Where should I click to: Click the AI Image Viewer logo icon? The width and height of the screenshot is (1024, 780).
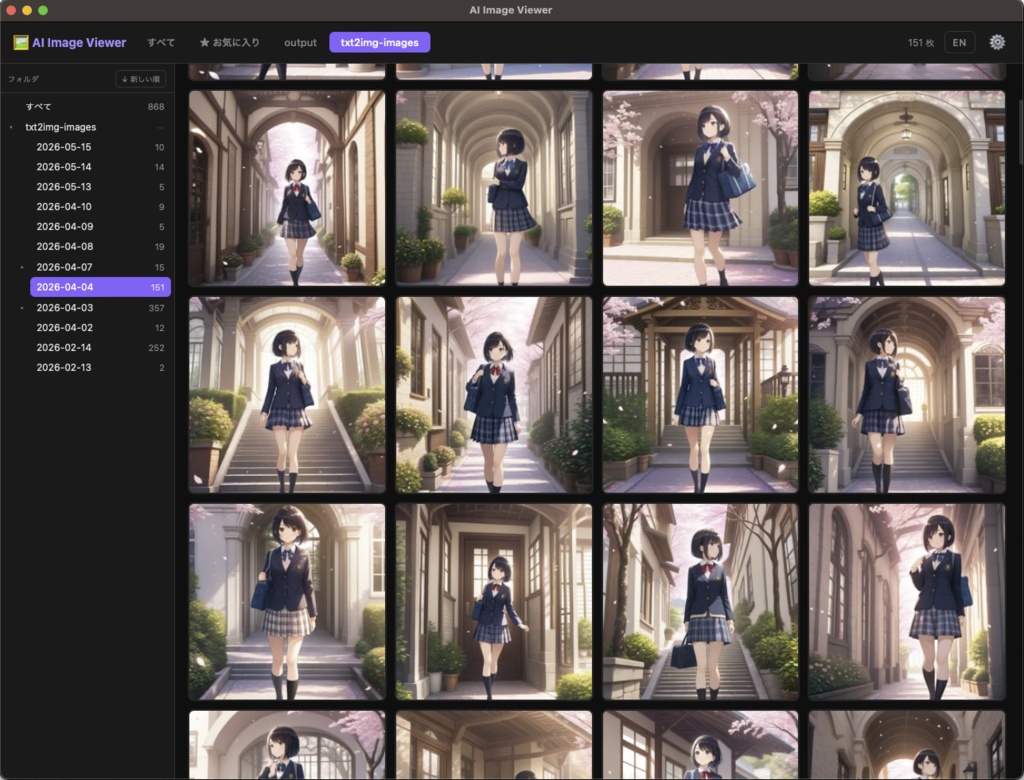click(21, 42)
